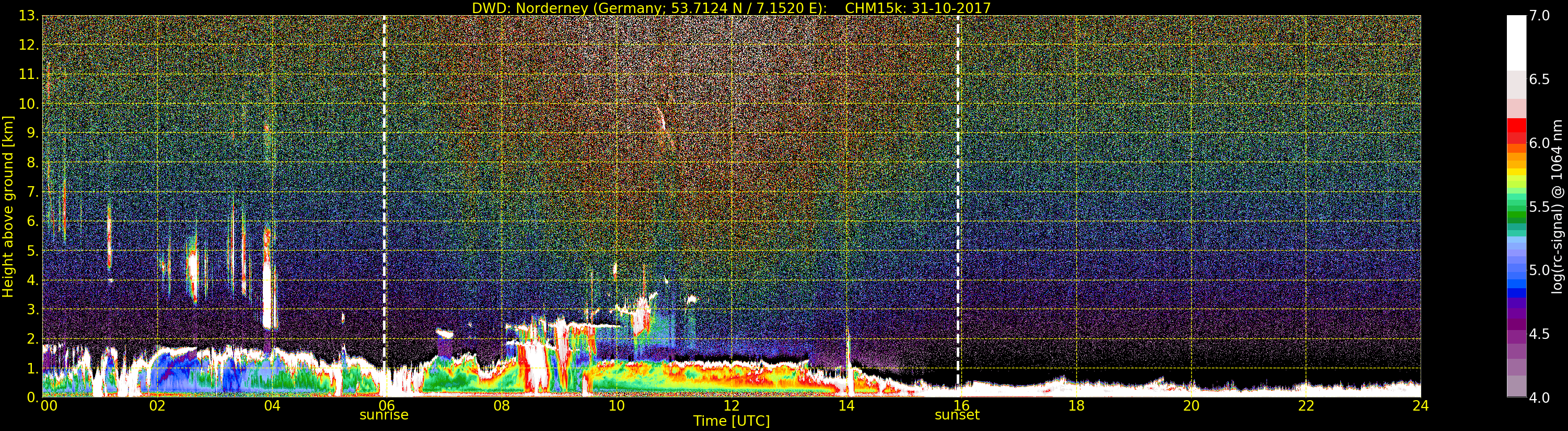Viewport: 1568px width, 431px height.
Task: Click the color scale bar on the right
Action: [x=1516, y=206]
